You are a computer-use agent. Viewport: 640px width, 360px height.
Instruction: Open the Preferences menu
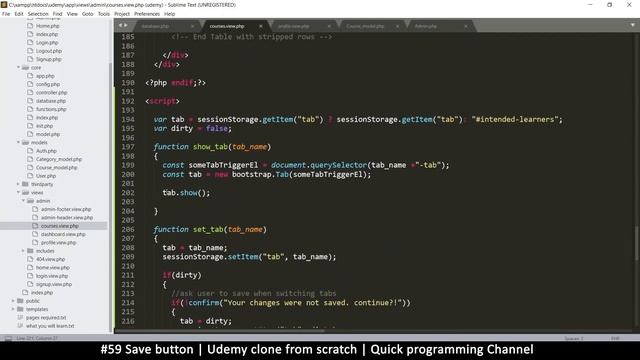tap(147, 14)
